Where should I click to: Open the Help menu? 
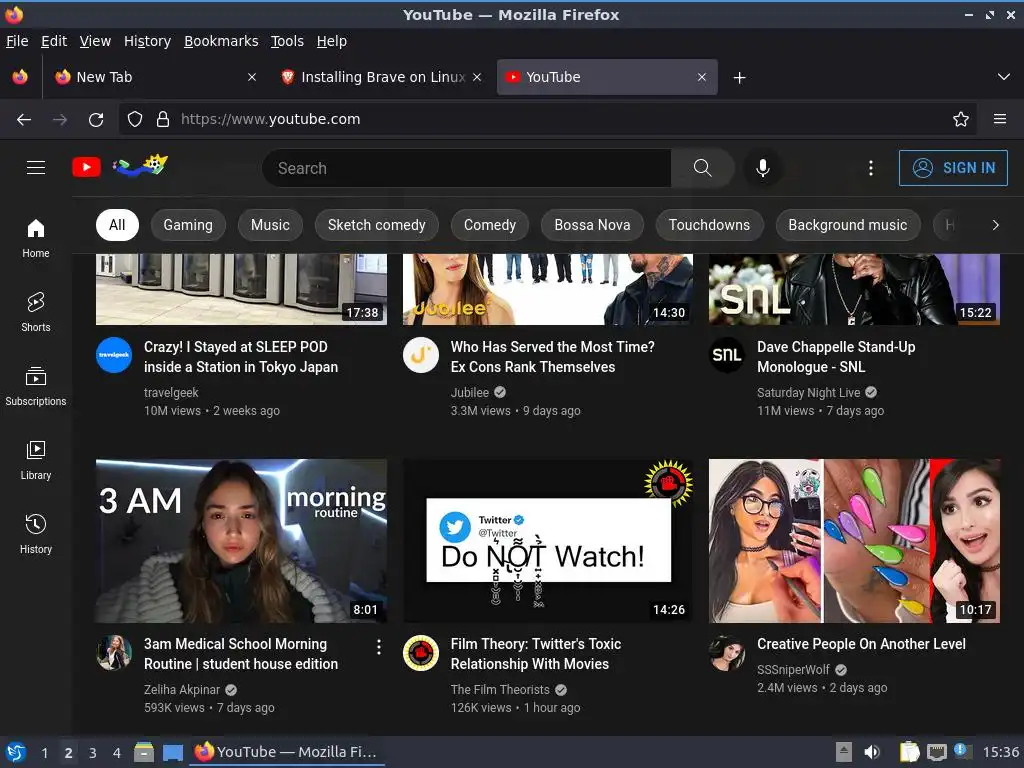click(x=332, y=41)
